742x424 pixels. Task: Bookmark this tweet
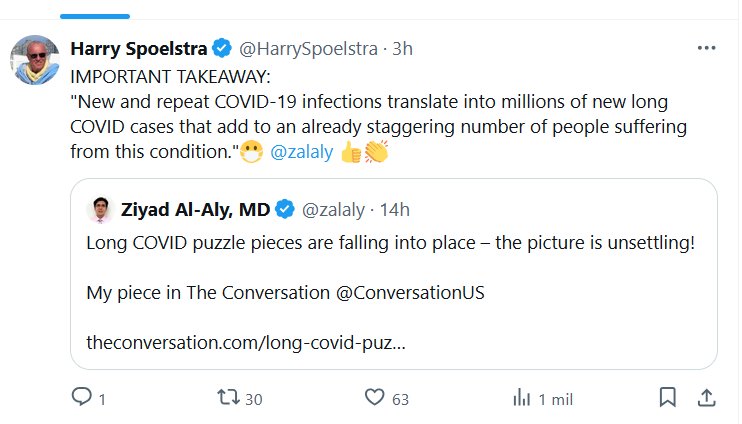coord(667,397)
